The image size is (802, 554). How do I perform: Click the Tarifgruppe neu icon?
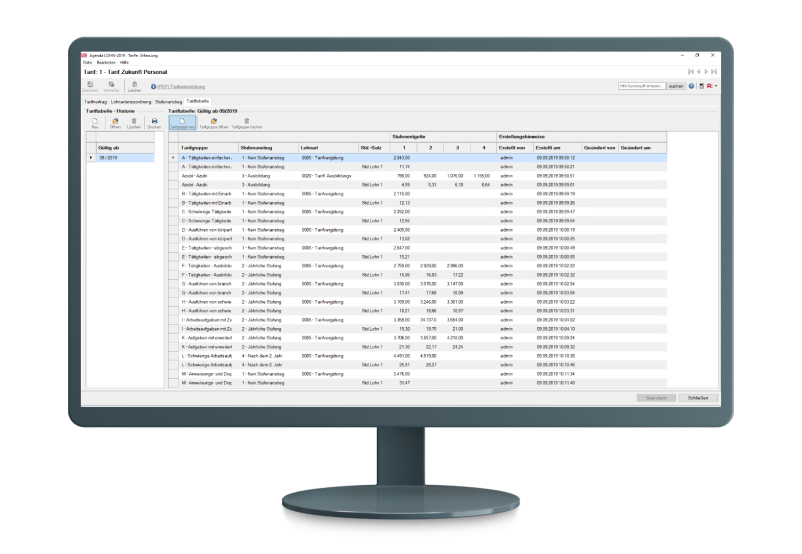pos(181,122)
